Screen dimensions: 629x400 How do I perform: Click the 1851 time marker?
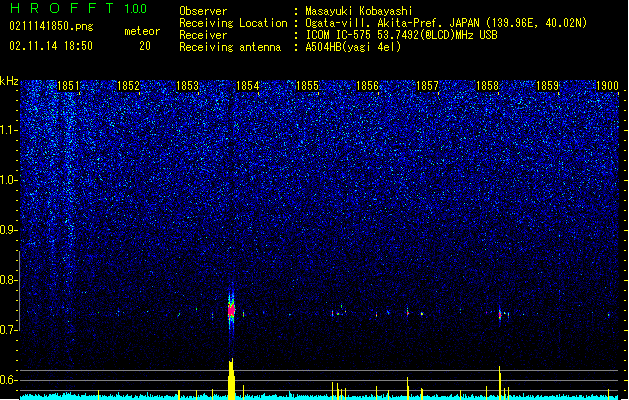(x=68, y=86)
